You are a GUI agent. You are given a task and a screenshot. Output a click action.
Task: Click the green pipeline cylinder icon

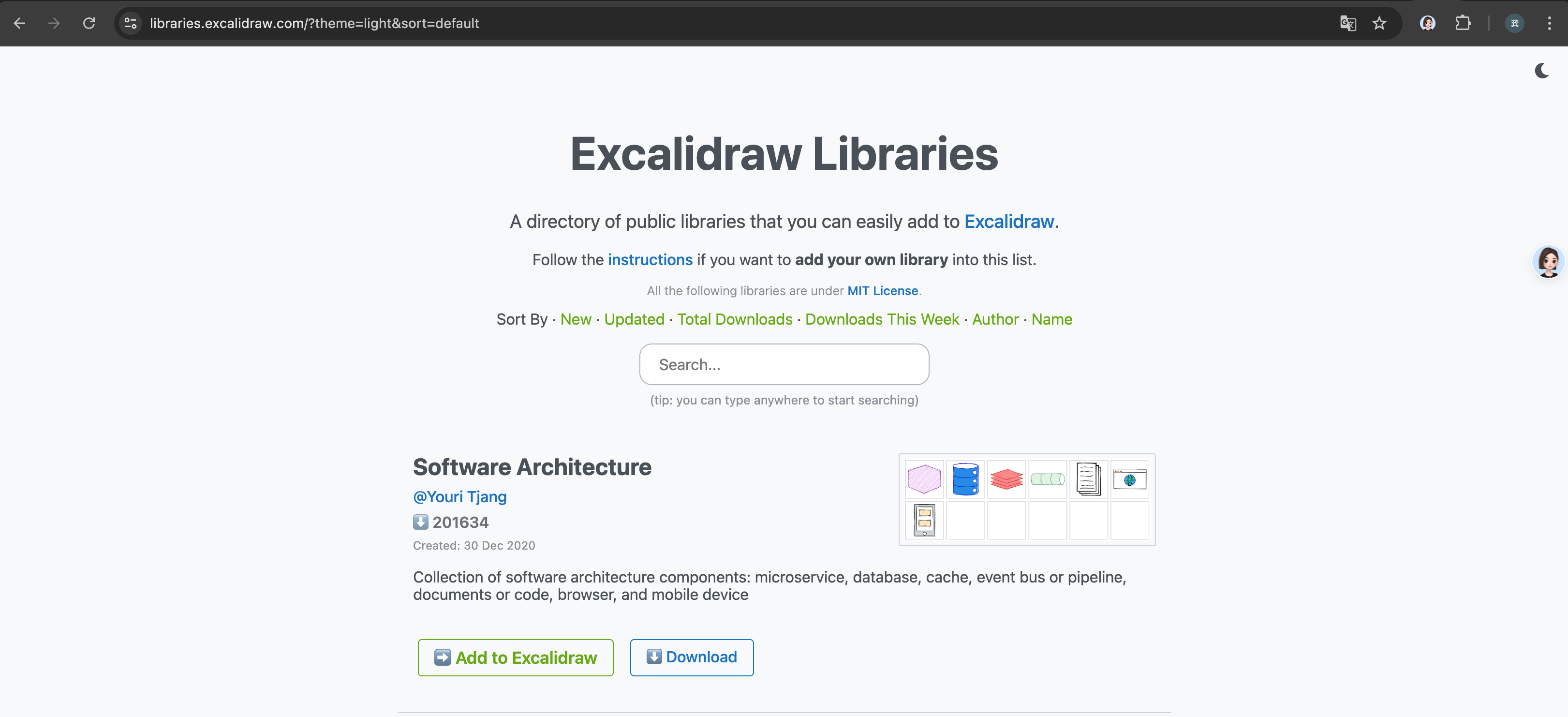[x=1048, y=479]
